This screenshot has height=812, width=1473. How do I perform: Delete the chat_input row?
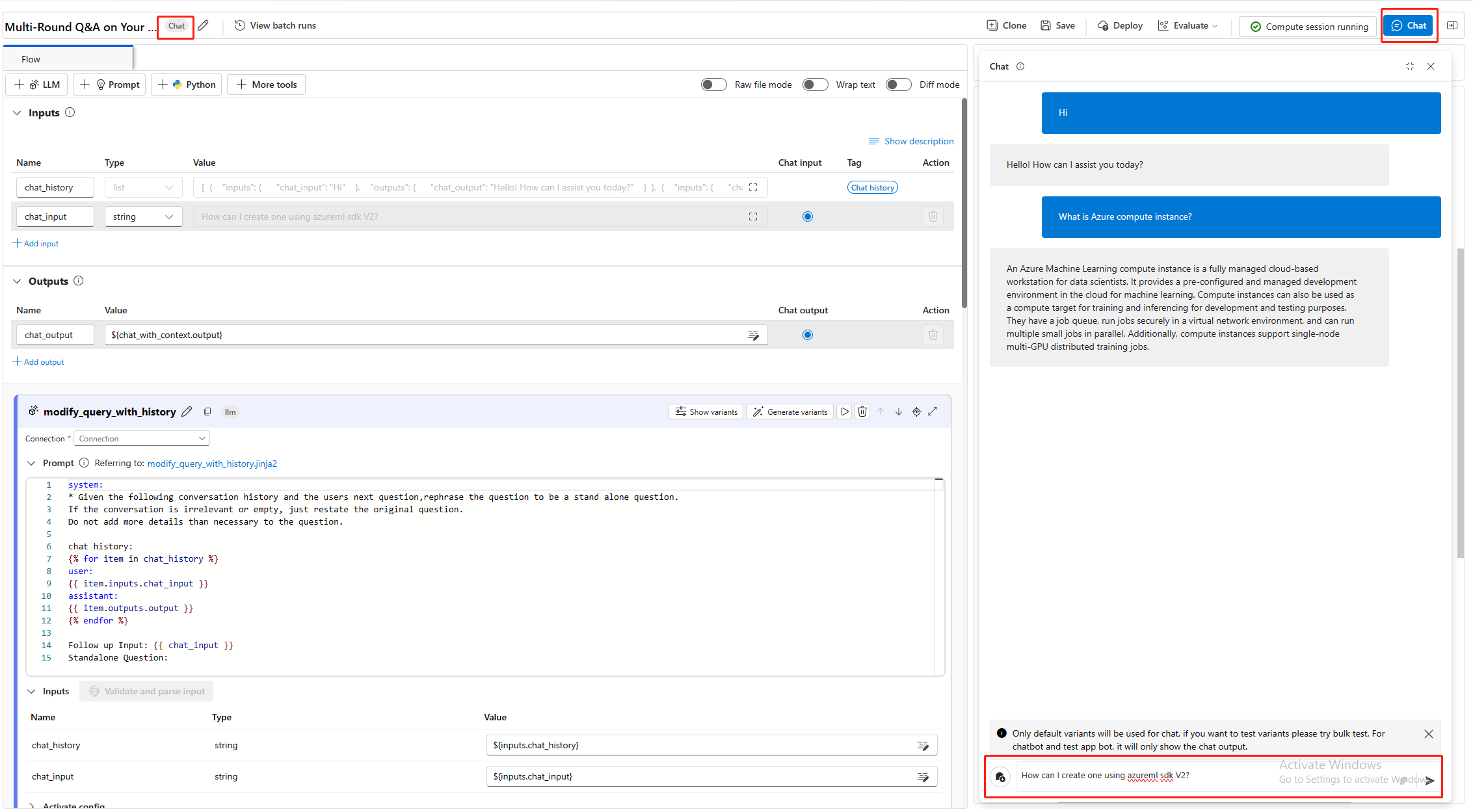coord(933,216)
